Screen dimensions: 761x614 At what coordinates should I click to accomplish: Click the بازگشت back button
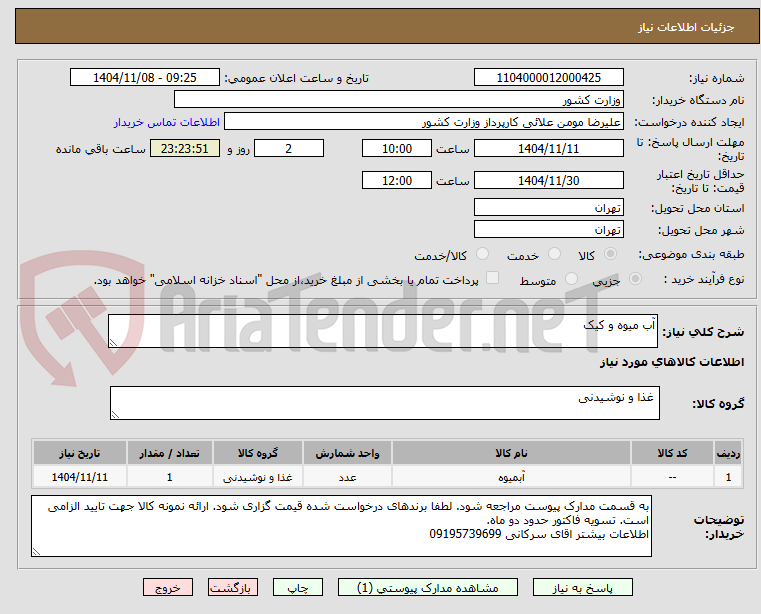pos(232,588)
